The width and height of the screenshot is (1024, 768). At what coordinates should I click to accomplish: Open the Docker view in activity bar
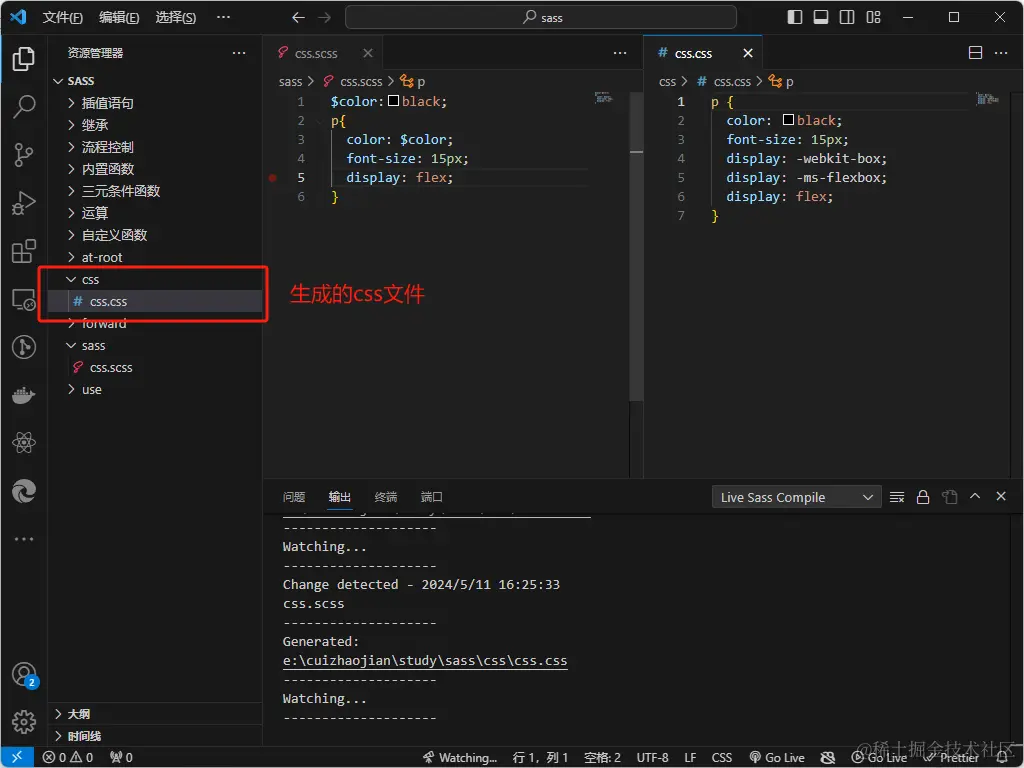[x=24, y=395]
